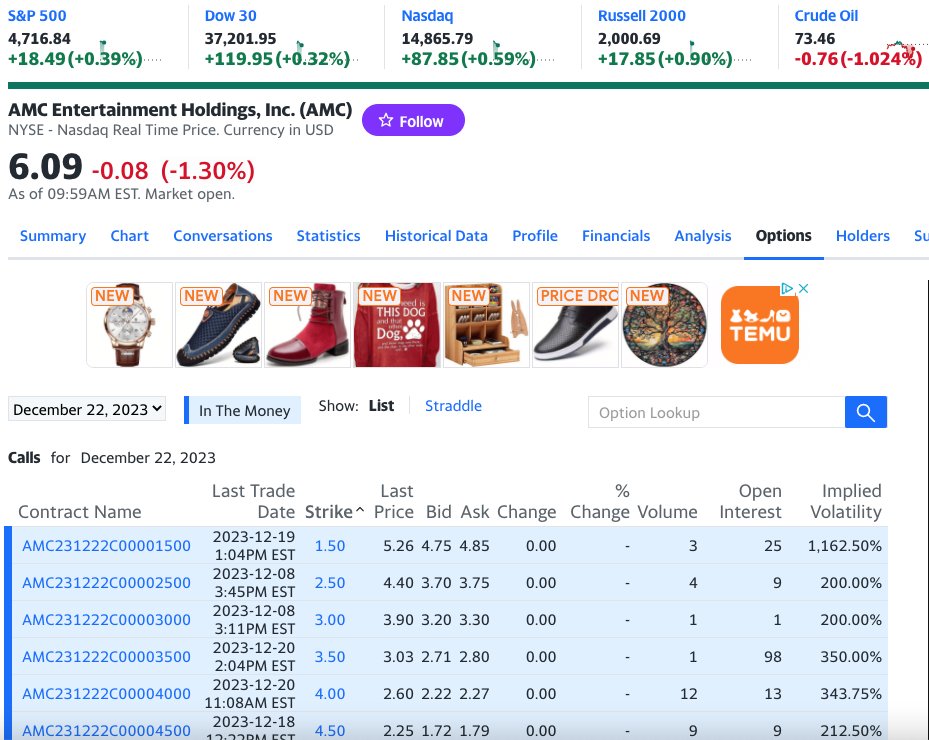Viewport: 929px width, 740px height.
Task: Select the List view option
Action: click(381, 406)
